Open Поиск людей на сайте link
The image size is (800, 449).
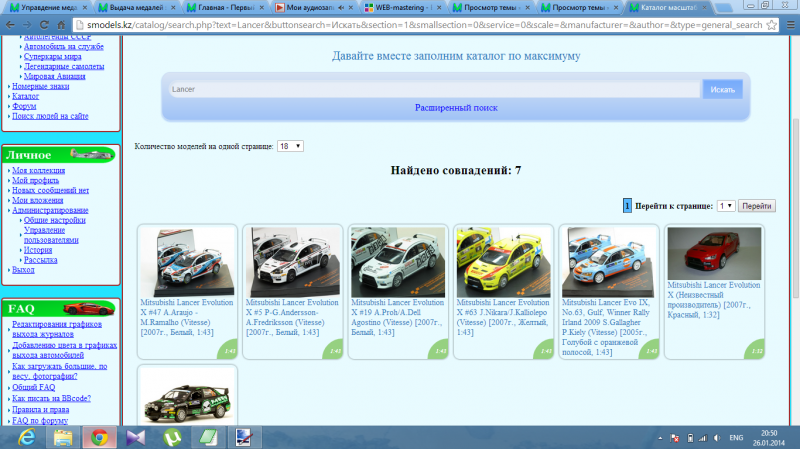click(x=50, y=116)
